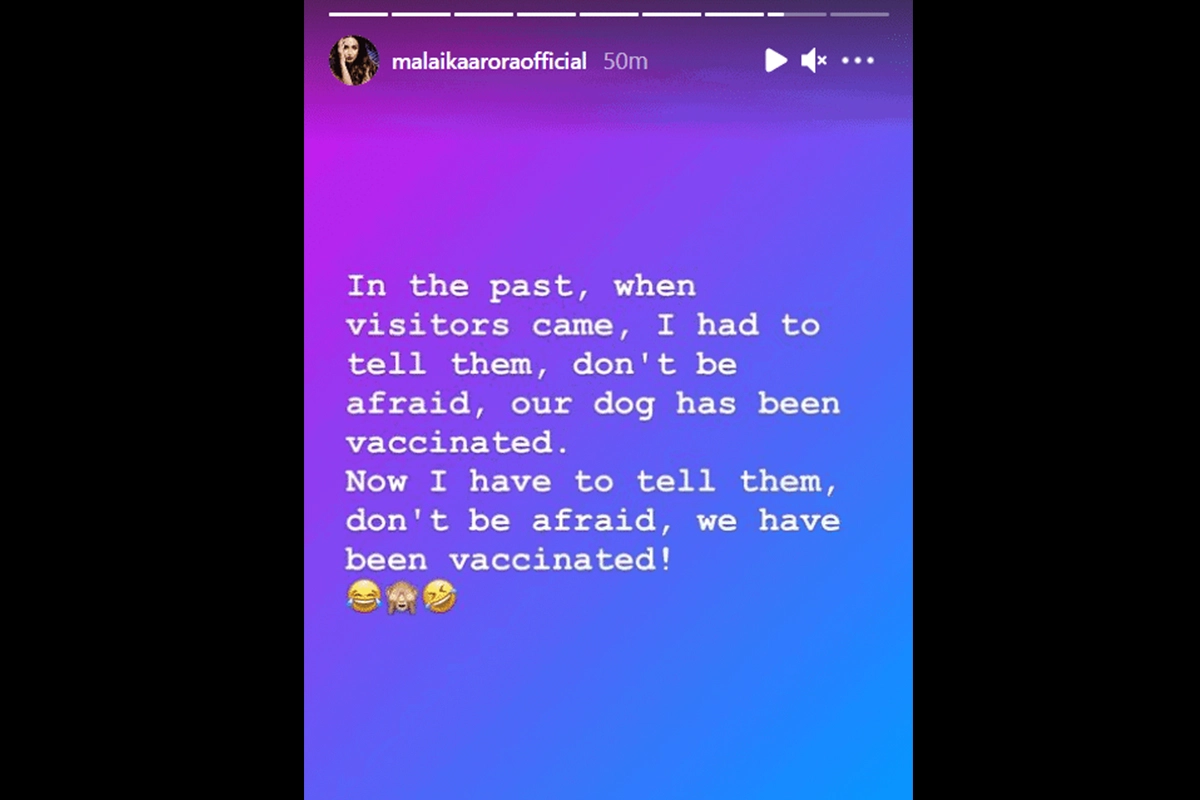This screenshot has height=800, width=1200.
Task: Open malaikaaroraofficial profile picture avatar
Action: (354, 61)
